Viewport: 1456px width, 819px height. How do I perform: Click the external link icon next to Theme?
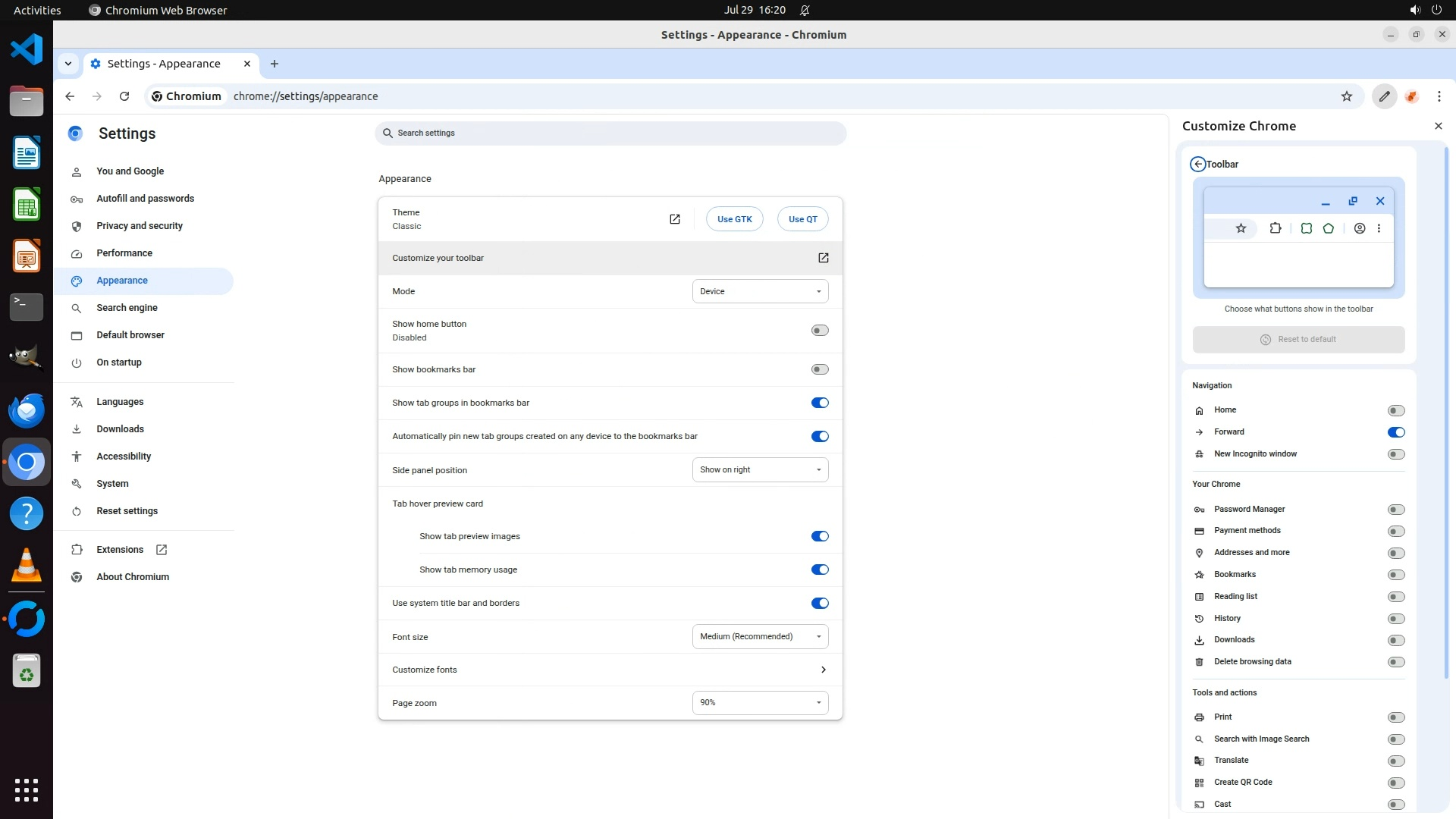pyautogui.click(x=674, y=219)
